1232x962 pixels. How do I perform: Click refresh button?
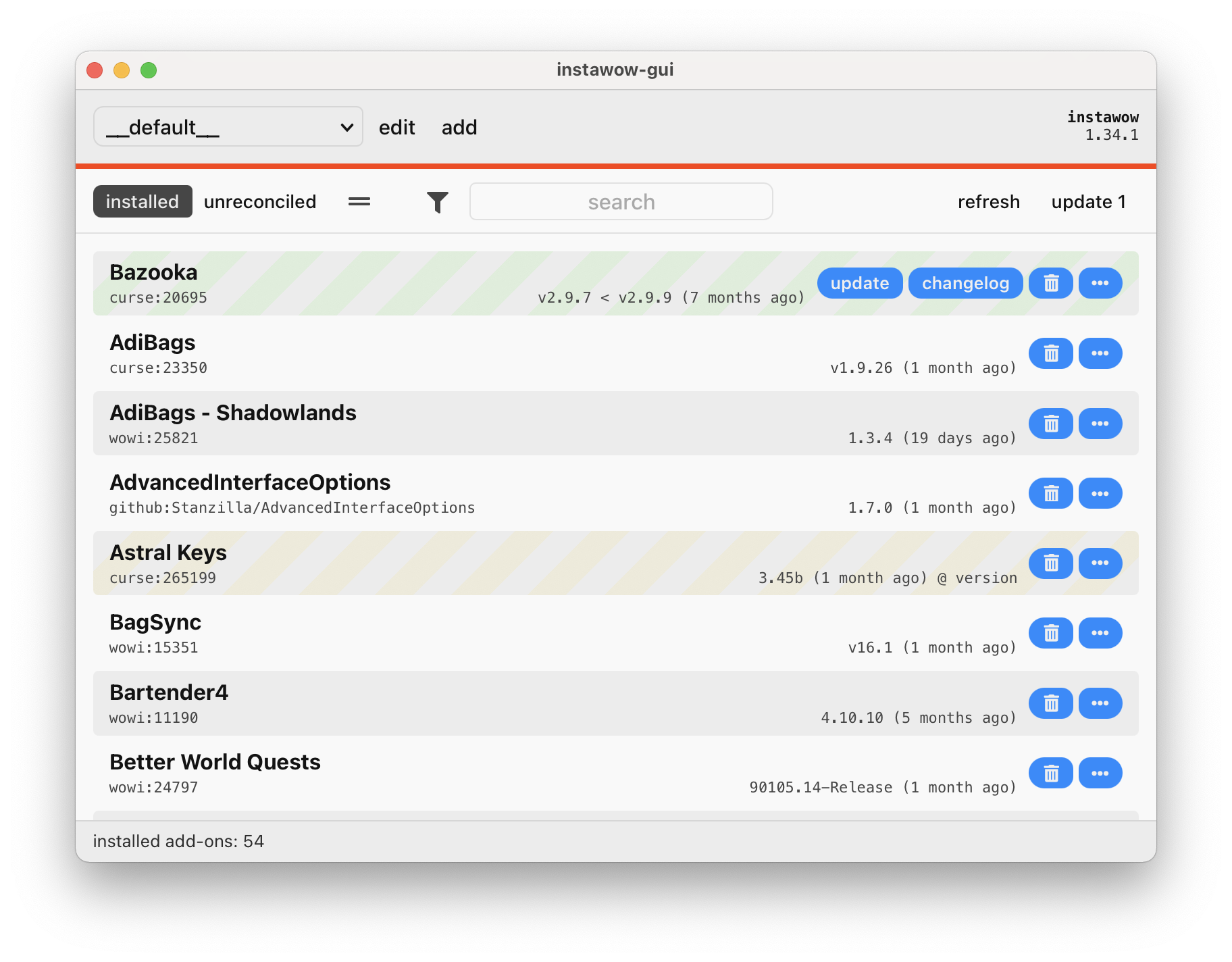[989, 201]
